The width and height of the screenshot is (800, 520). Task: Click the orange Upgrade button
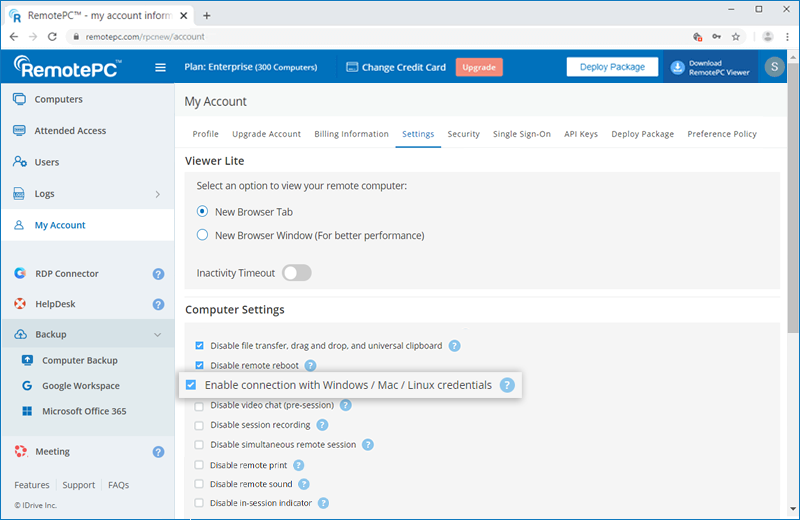point(479,67)
